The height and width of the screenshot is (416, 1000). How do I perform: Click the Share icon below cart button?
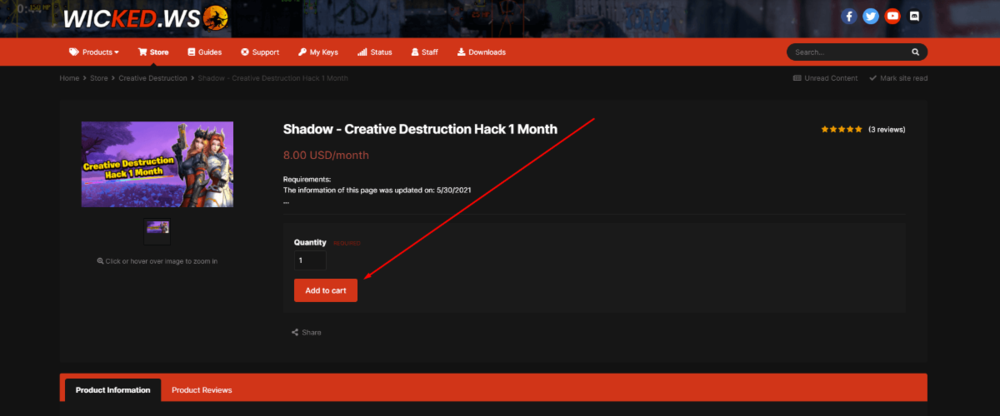pos(295,332)
